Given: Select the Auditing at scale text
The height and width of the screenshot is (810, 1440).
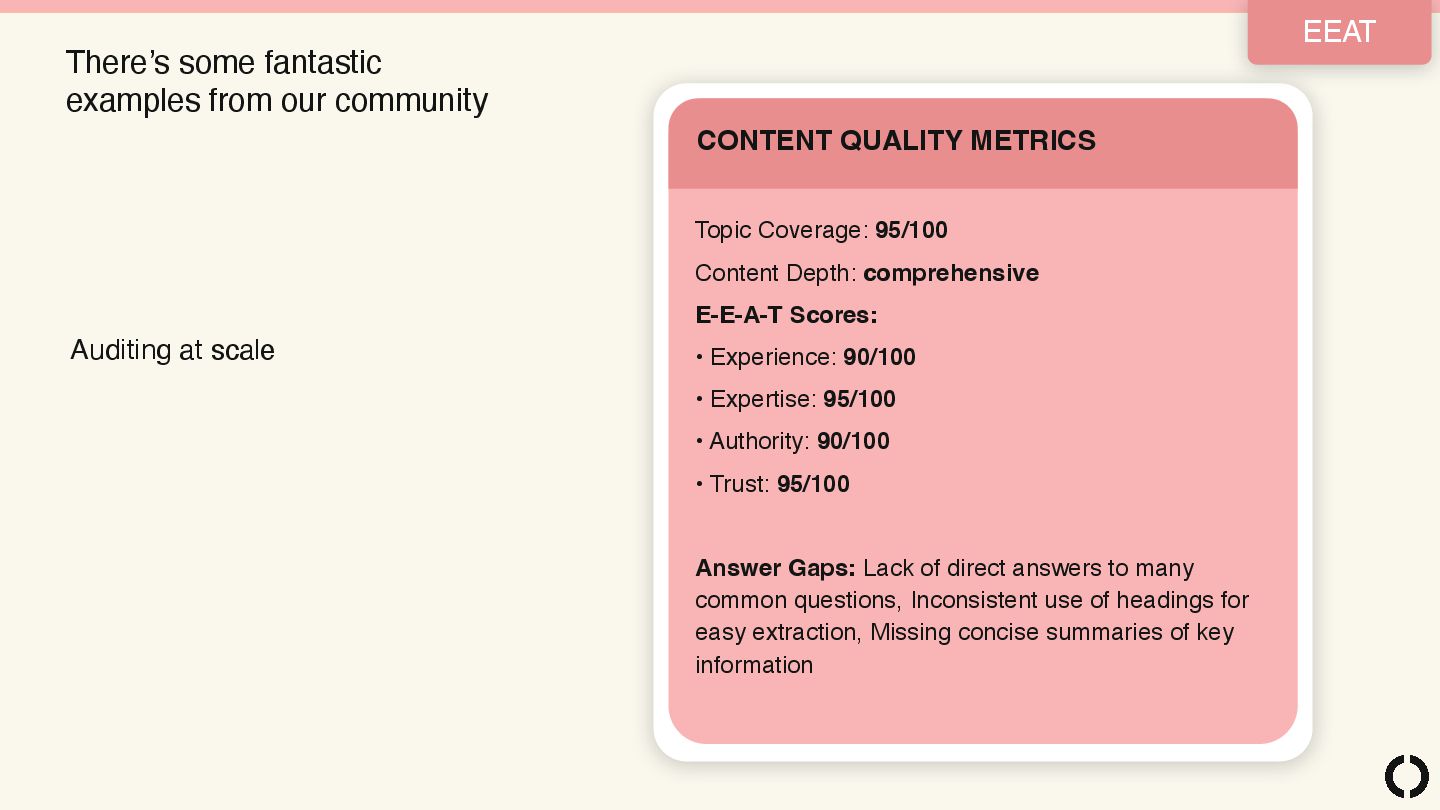Looking at the screenshot, I should click(172, 350).
